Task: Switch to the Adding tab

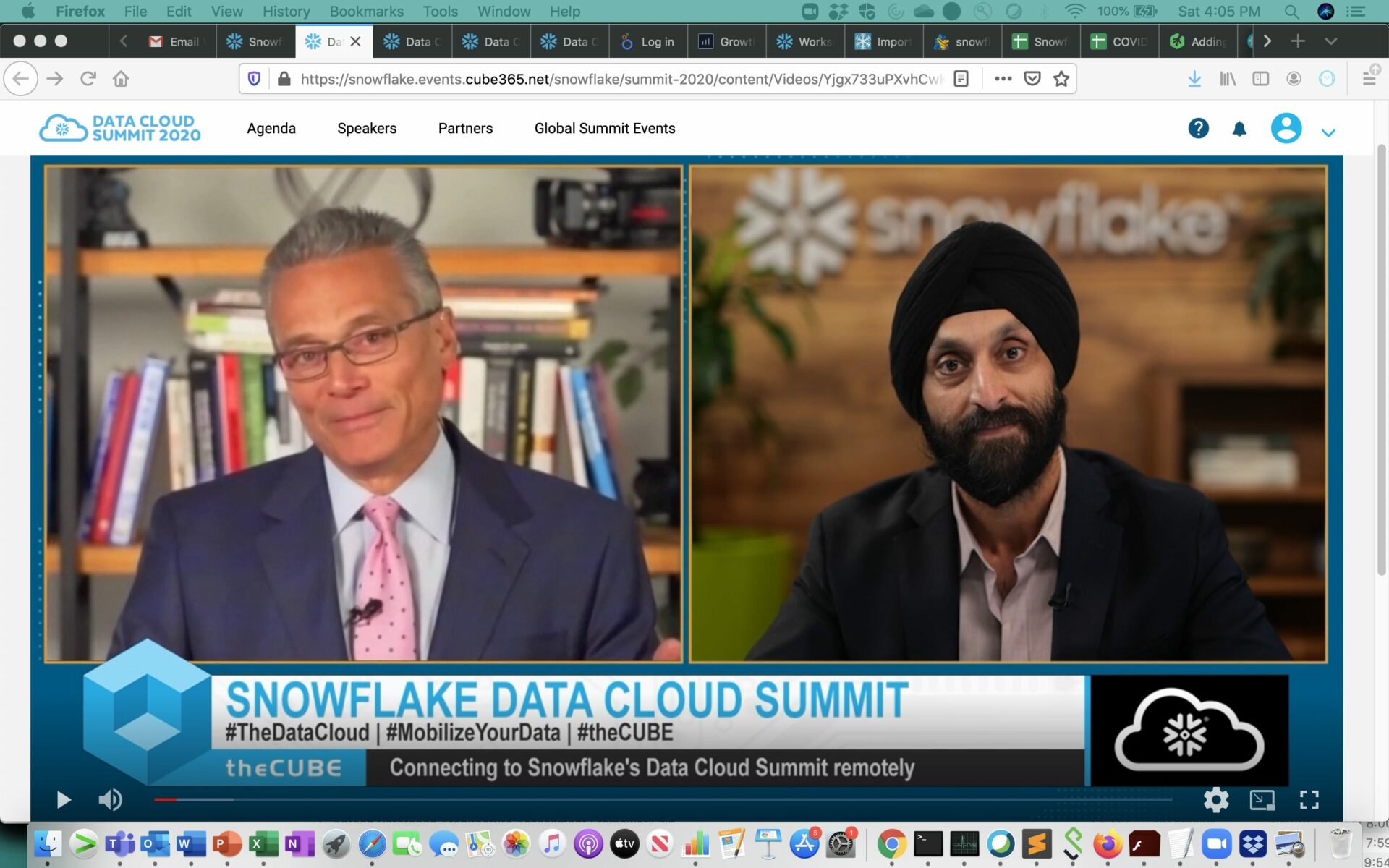Action: tap(1197, 42)
